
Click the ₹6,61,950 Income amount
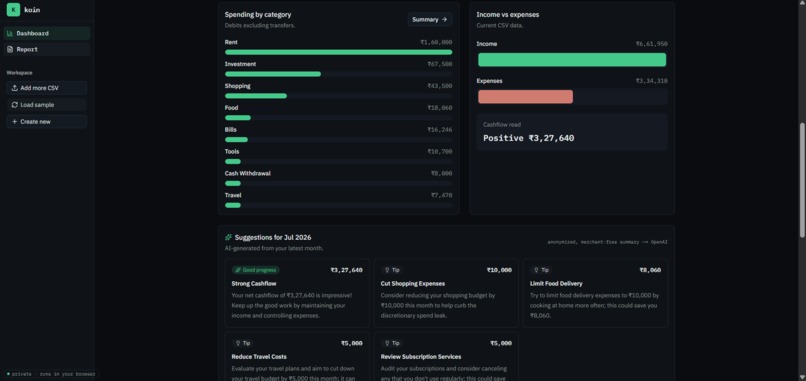point(651,44)
